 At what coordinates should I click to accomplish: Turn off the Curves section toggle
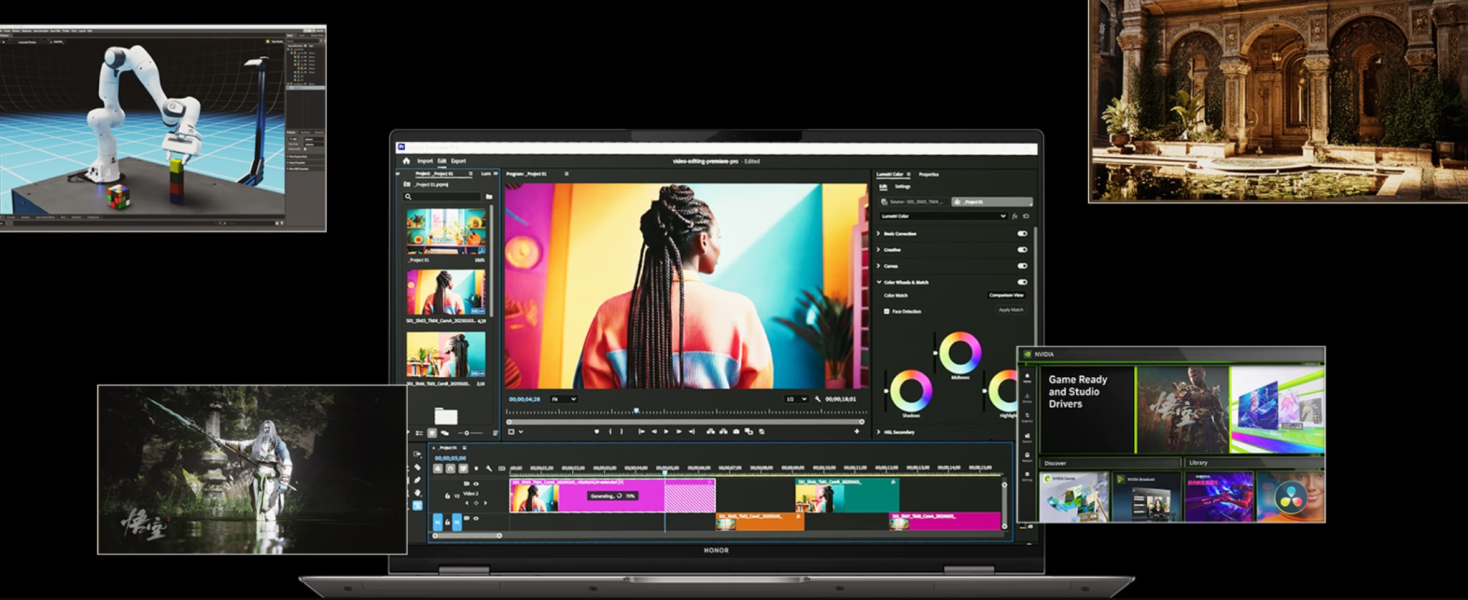tap(1022, 266)
